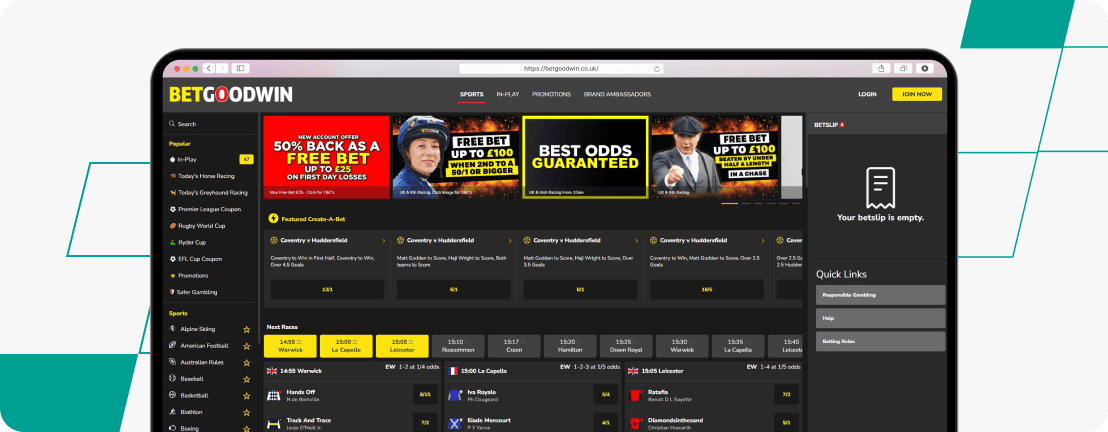1108x432 pixels.
Task: Favourite American Football with its star
Action: 247,346
